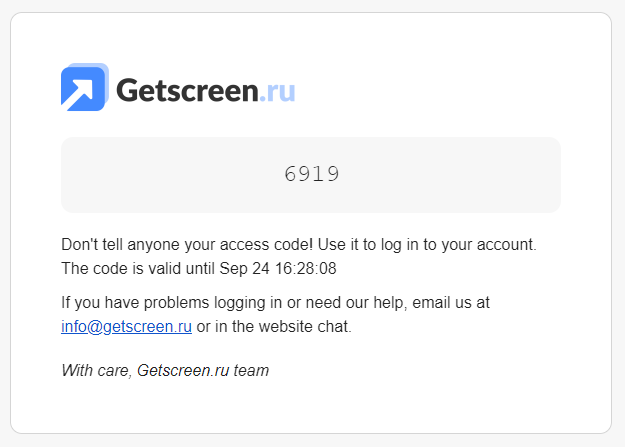This screenshot has width=625, height=447.
Task: Select the 6919 access code
Action: (x=311, y=174)
